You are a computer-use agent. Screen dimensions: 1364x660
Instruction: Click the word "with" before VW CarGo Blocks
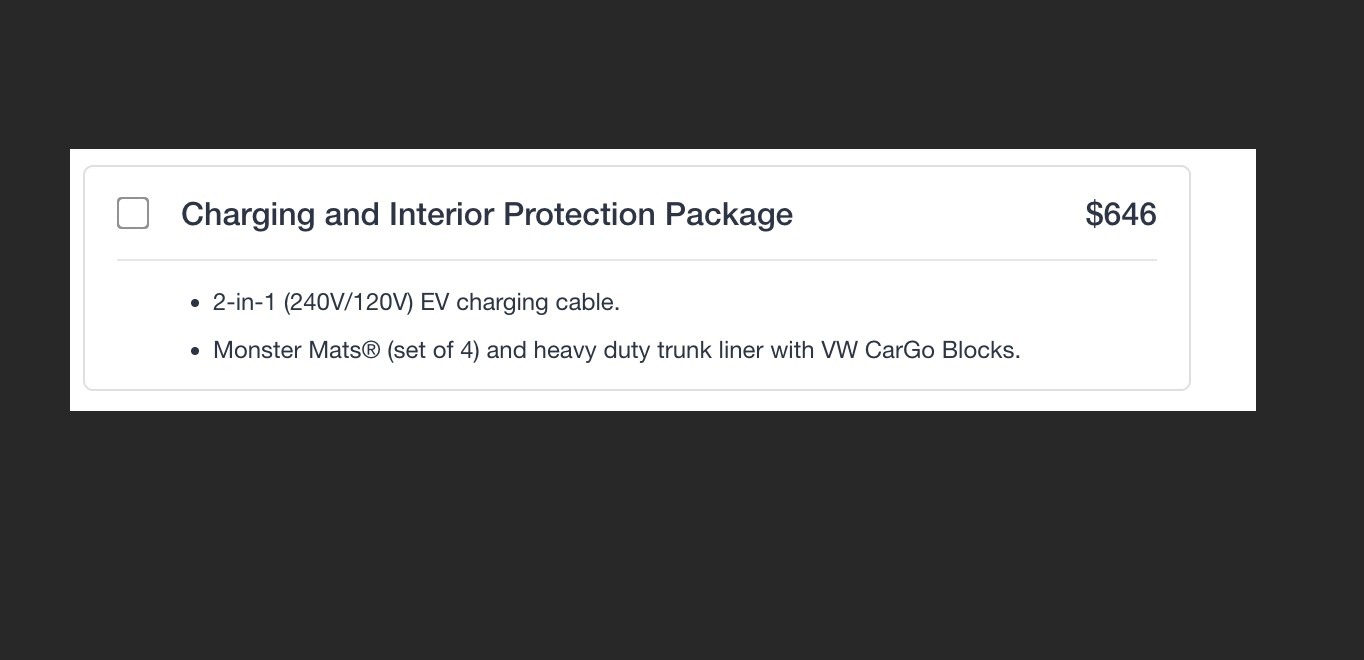(x=791, y=350)
